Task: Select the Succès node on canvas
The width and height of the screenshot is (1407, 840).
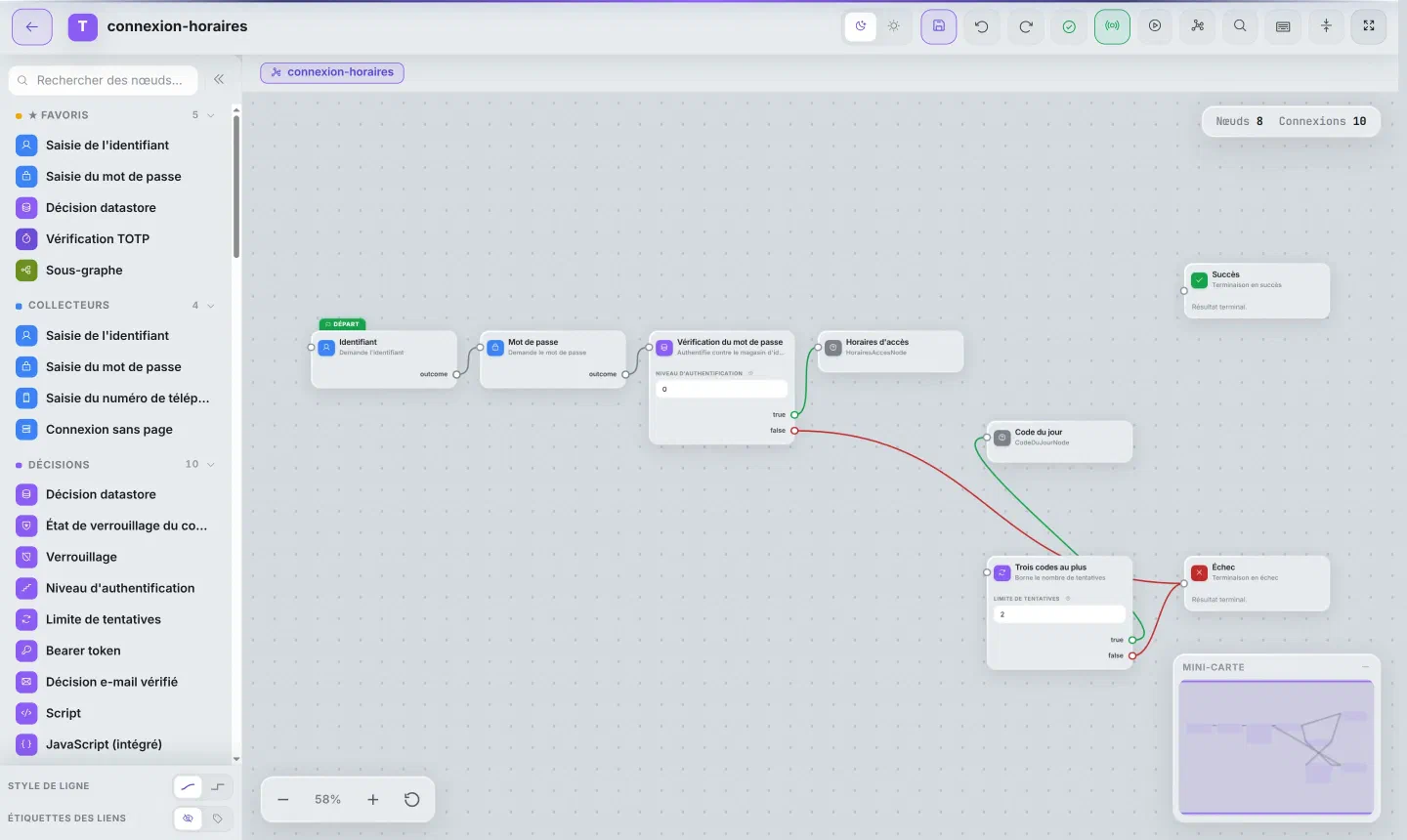Action: pyautogui.click(x=1257, y=290)
